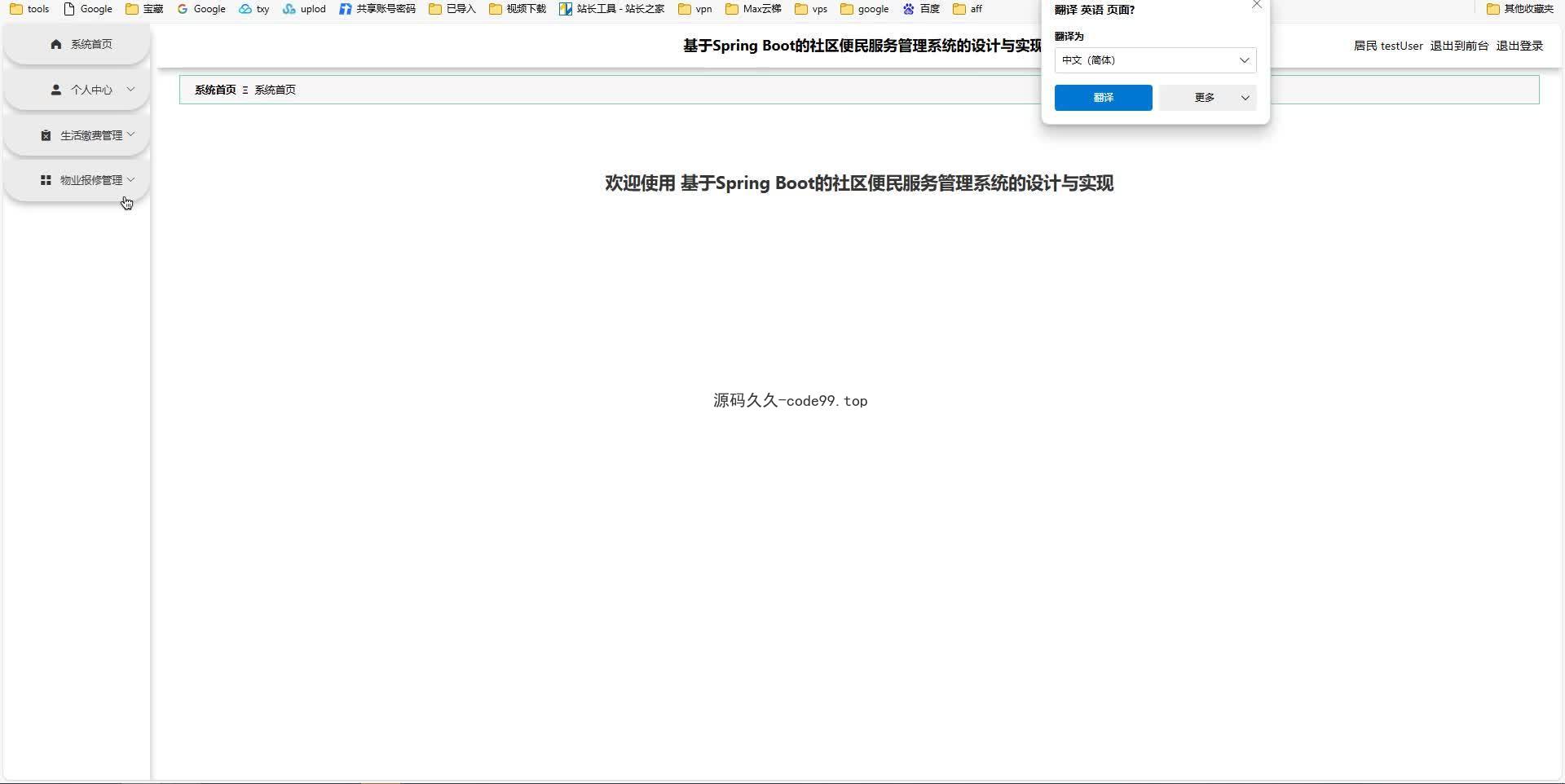Expand the 物业报修管理 submenu arrow

(130, 179)
